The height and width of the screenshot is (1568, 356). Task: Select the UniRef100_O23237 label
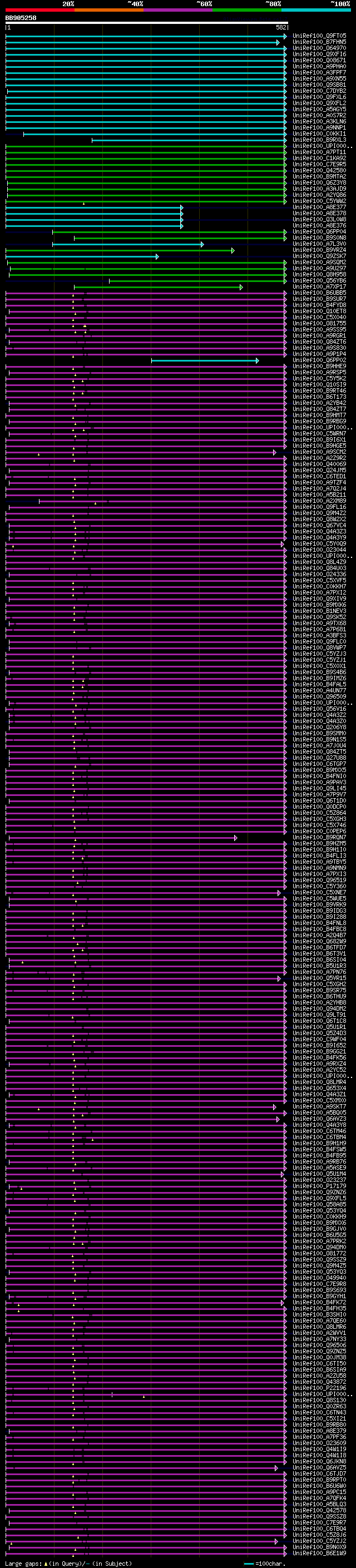319,1180
